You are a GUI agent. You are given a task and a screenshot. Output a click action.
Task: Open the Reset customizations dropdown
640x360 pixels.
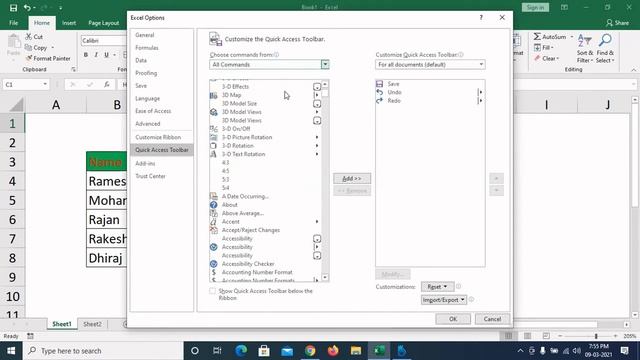[437, 287]
